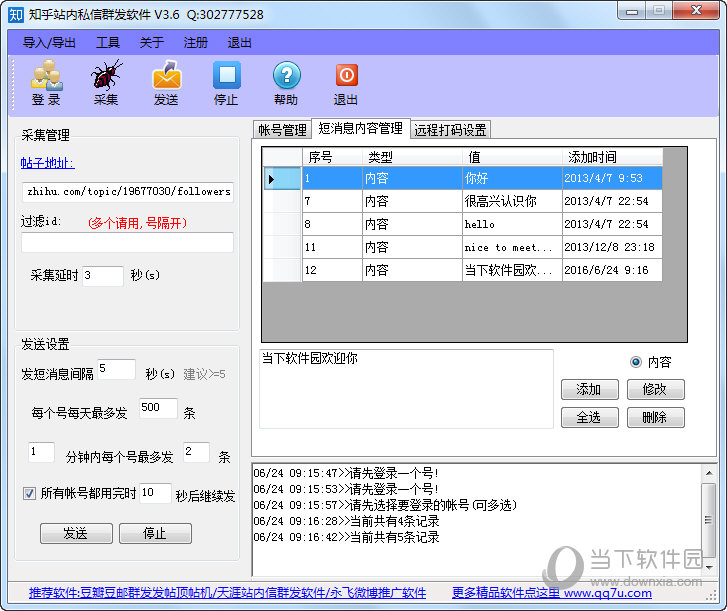Click the 序号 column header
Viewport: 727px width, 611px height.
click(332, 157)
